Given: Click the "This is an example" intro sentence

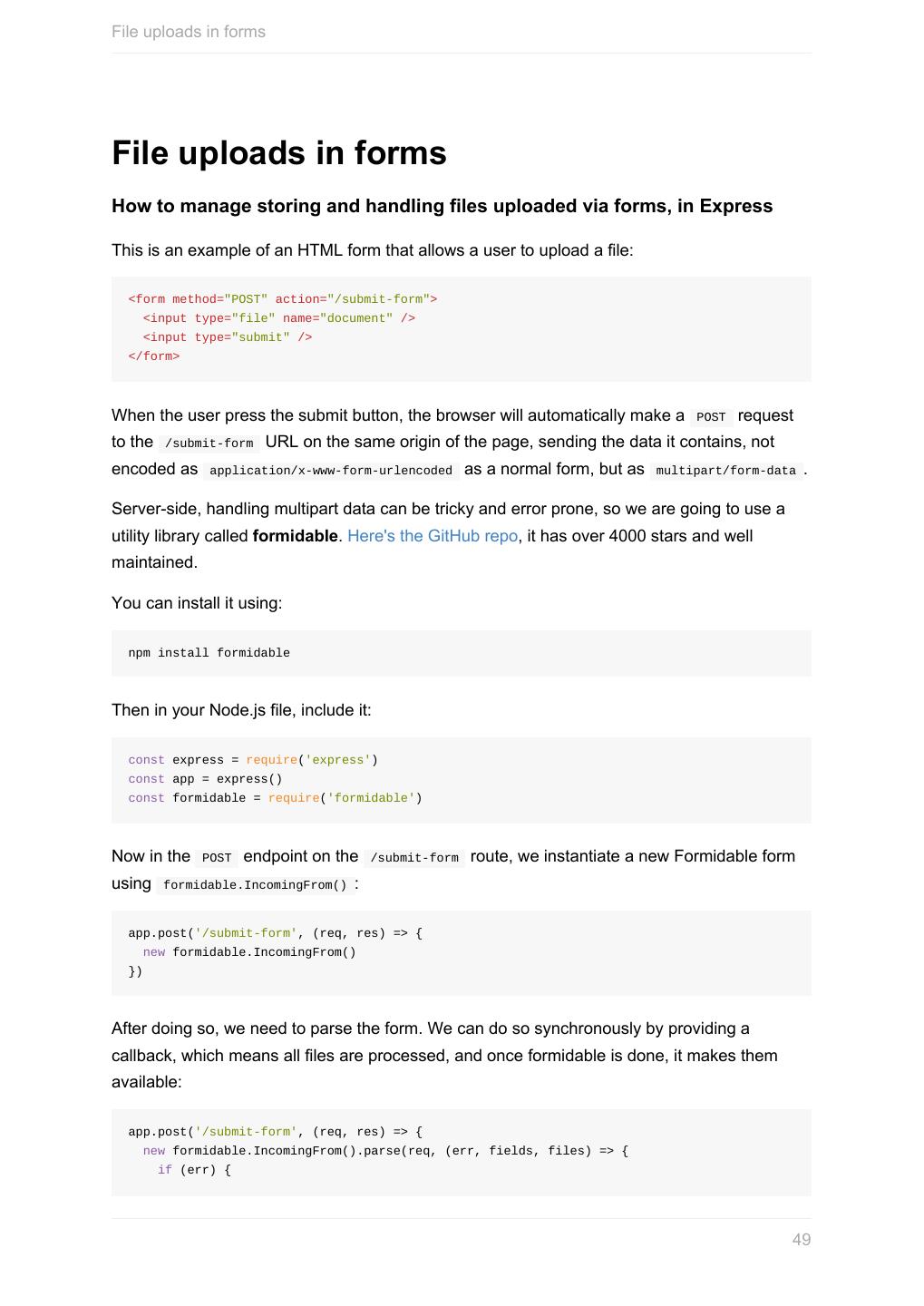Looking at the screenshot, I should (372, 250).
